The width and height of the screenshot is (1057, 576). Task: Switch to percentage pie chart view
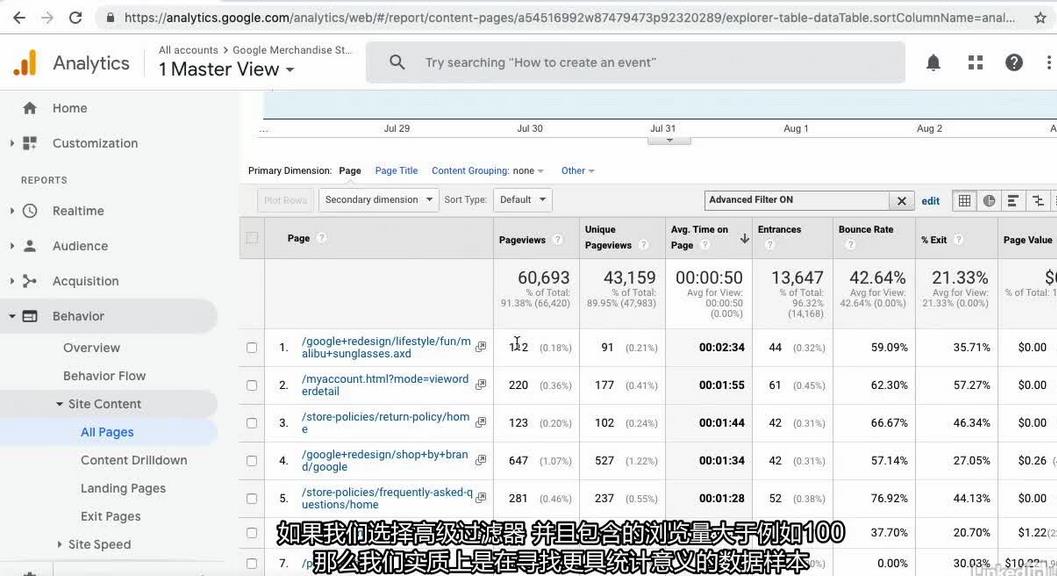(989, 200)
